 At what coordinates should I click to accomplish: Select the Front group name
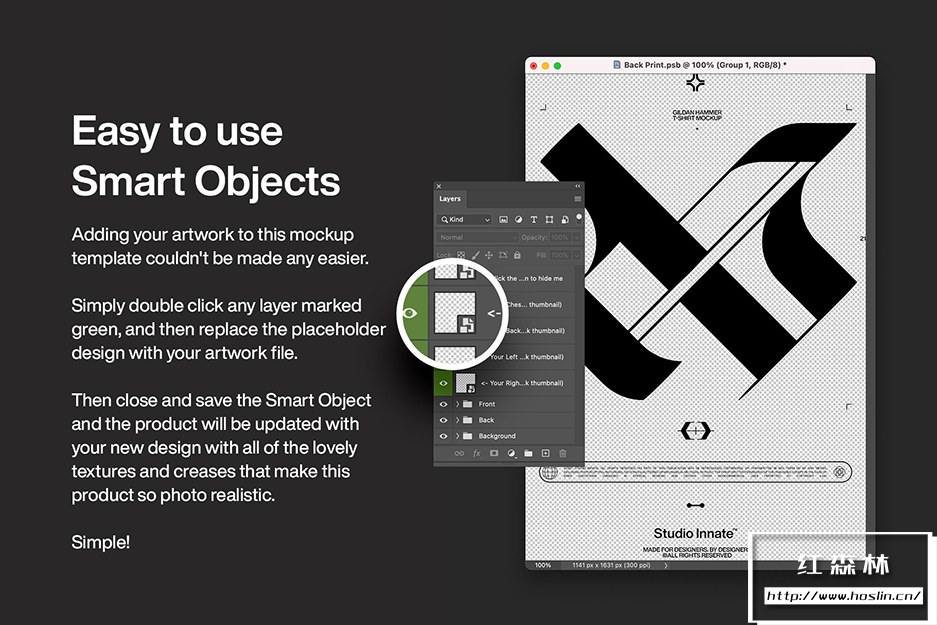pos(487,405)
